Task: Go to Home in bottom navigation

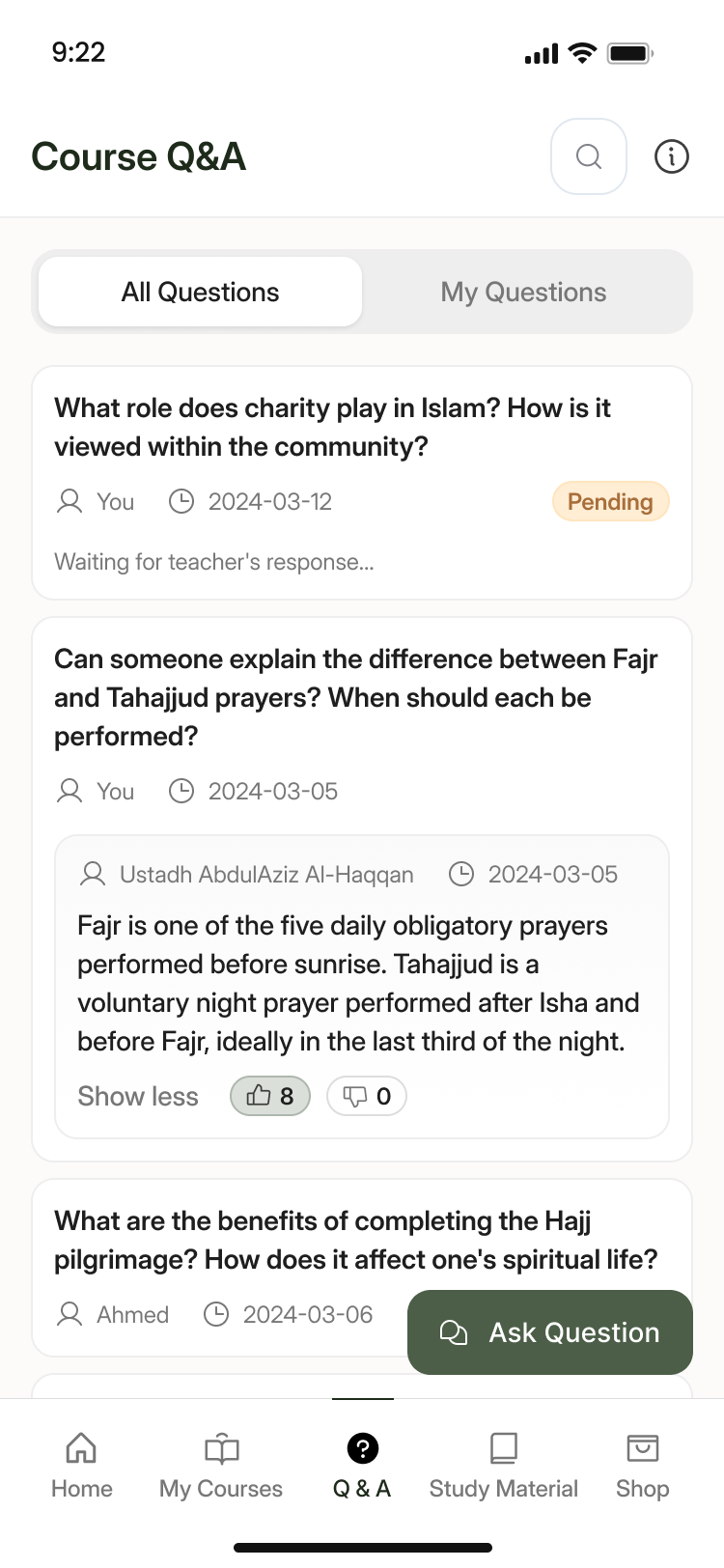Action: tap(82, 1465)
